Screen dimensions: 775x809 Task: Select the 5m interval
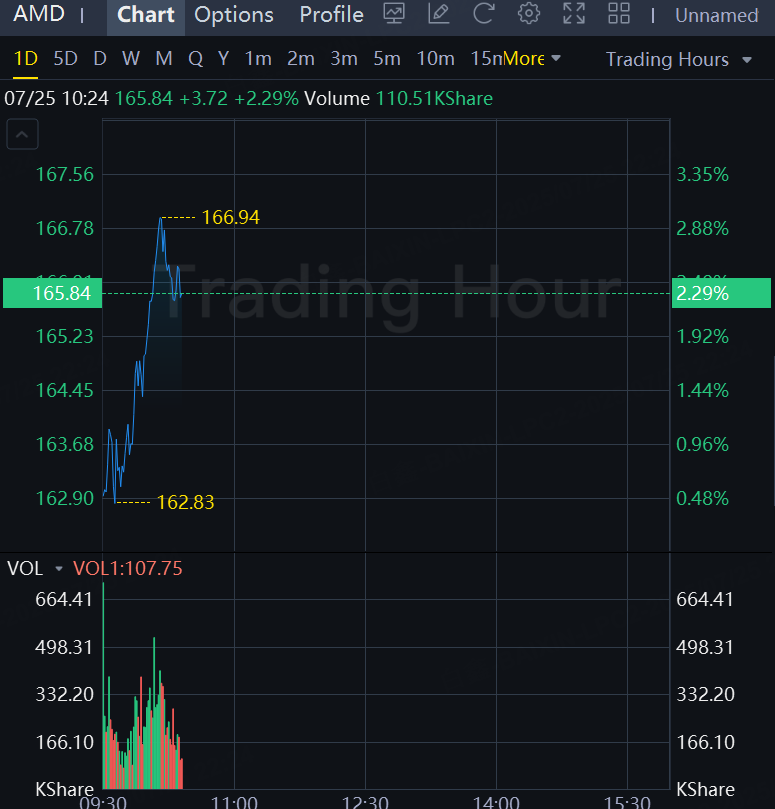pyautogui.click(x=387, y=59)
